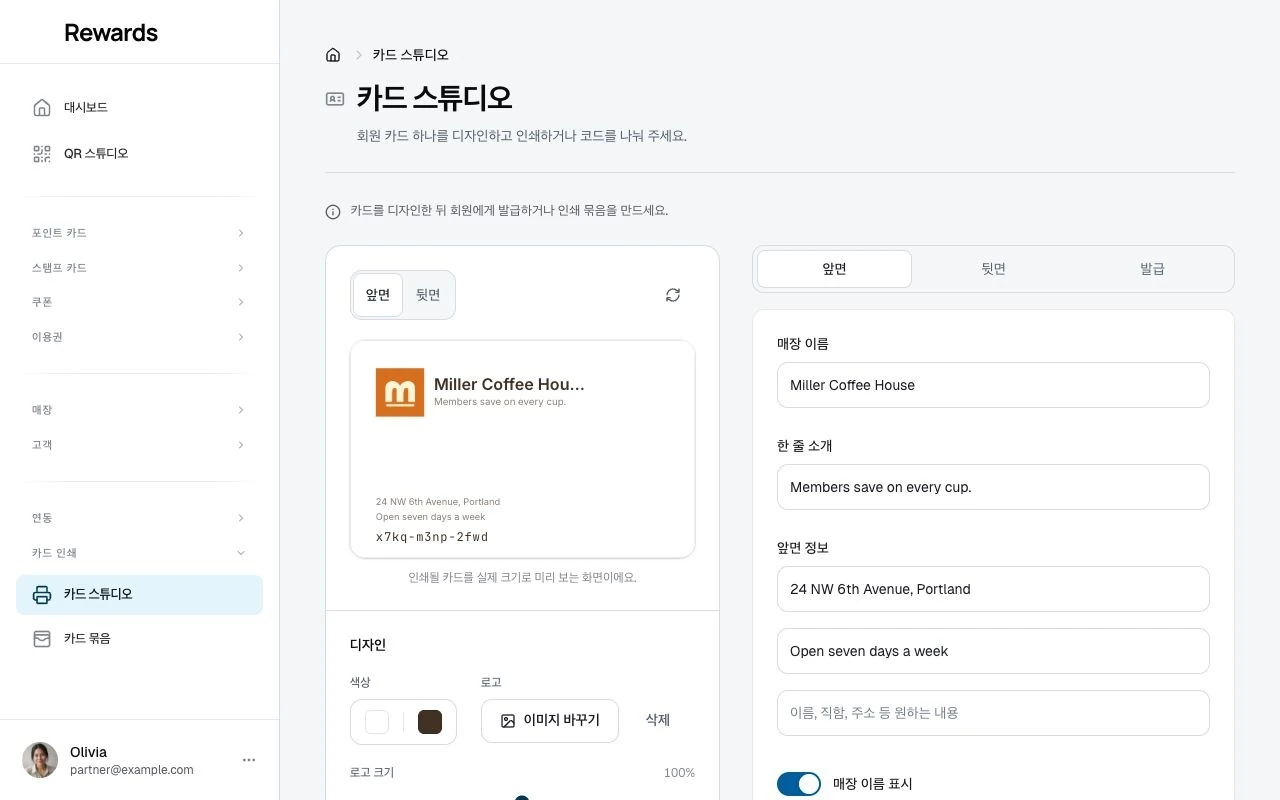The height and width of the screenshot is (800, 1280).
Task: Click the refresh icon in card preview
Action: (x=673, y=295)
